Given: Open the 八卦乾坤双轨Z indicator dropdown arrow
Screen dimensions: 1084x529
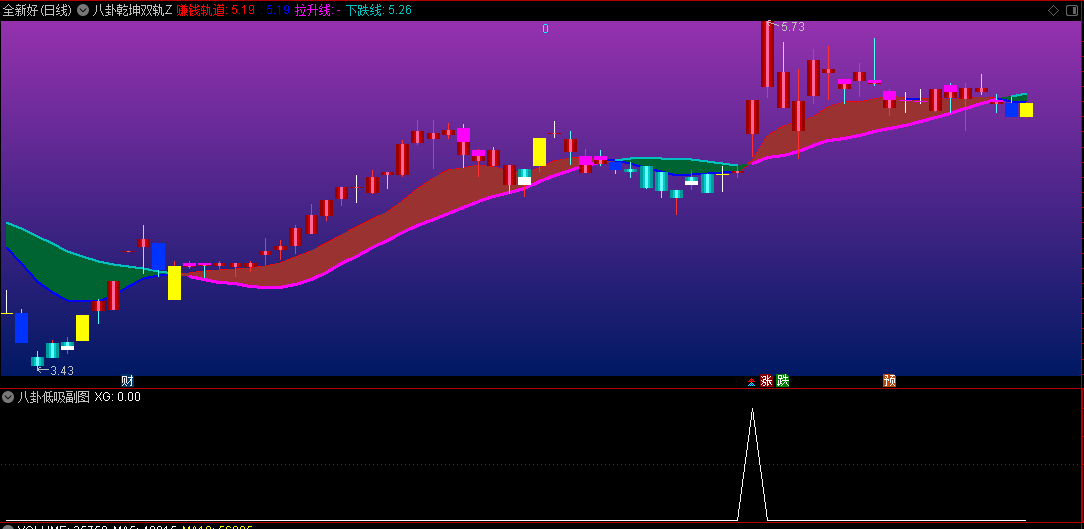Looking at the screenshot, I should click(x=83, y=10).
